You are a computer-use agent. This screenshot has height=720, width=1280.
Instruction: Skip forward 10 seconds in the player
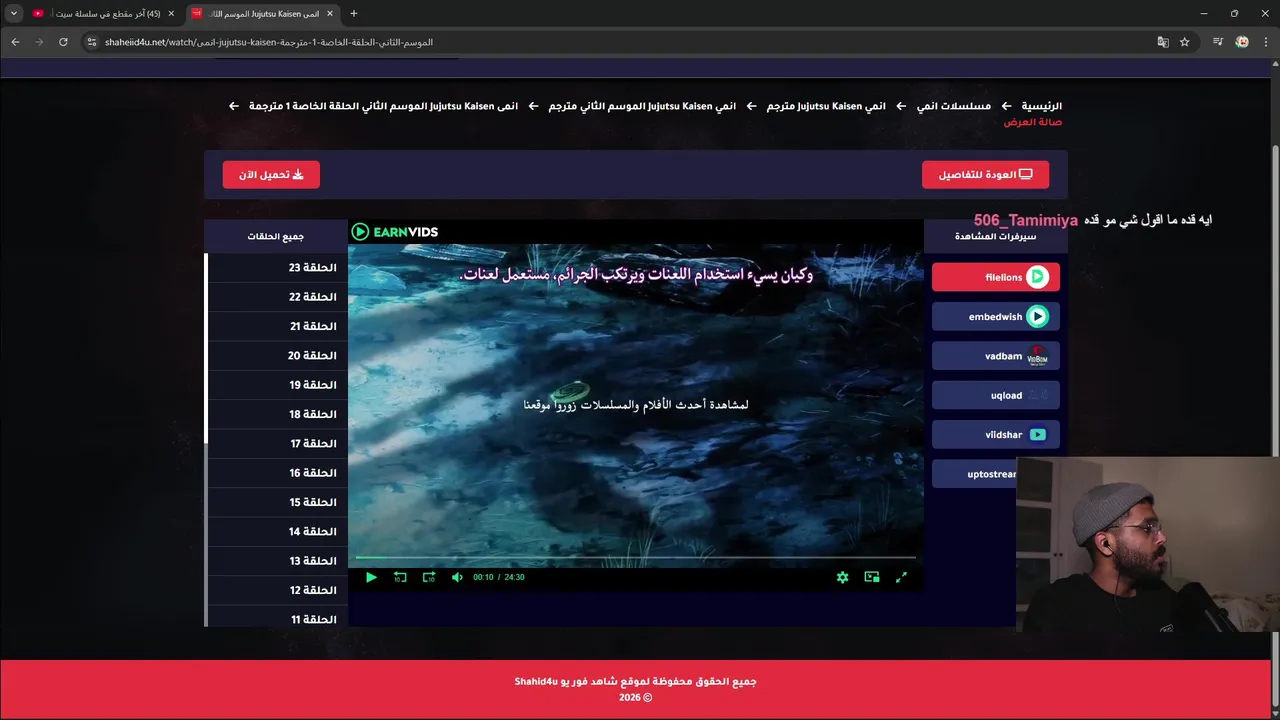[x=429, y=577]
